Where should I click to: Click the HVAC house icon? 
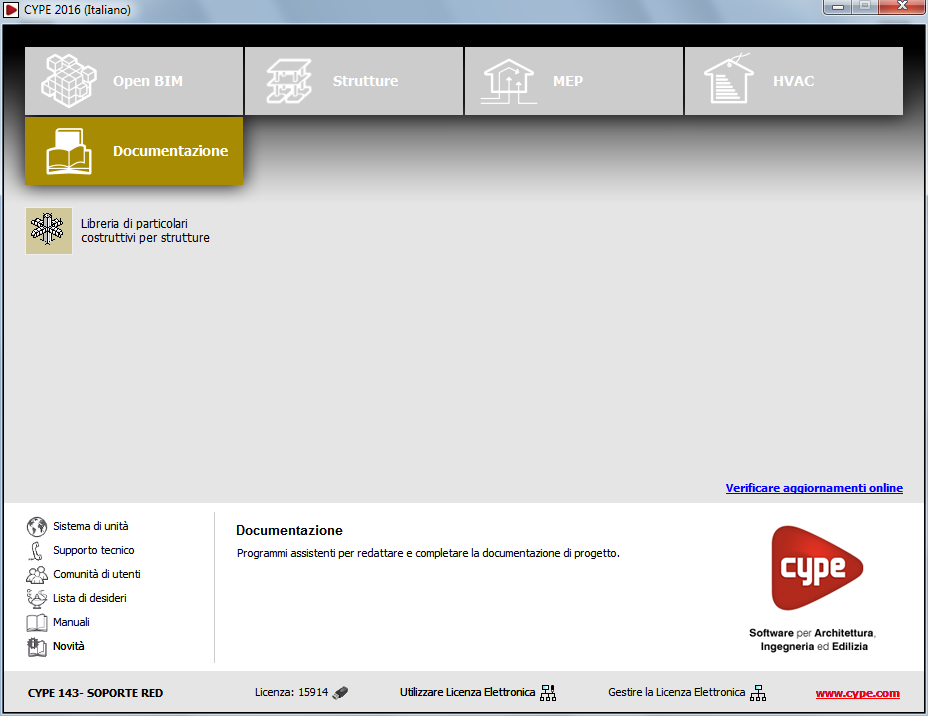(x=729, y=79)
